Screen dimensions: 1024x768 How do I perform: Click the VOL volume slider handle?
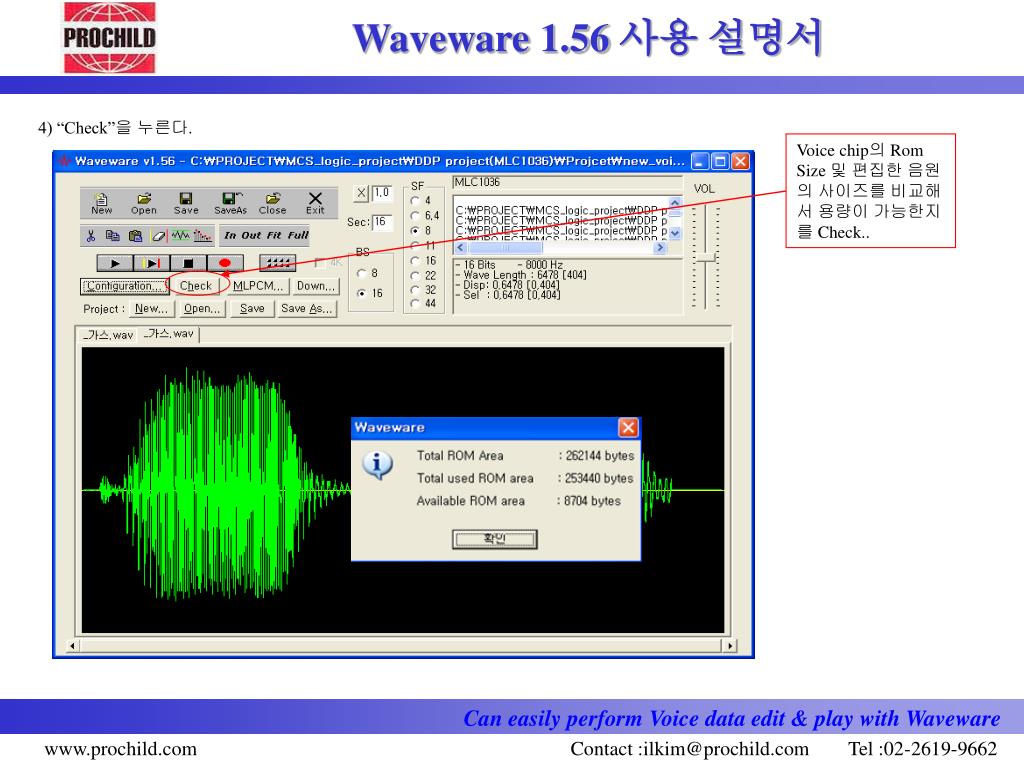(x=705, y=258)
